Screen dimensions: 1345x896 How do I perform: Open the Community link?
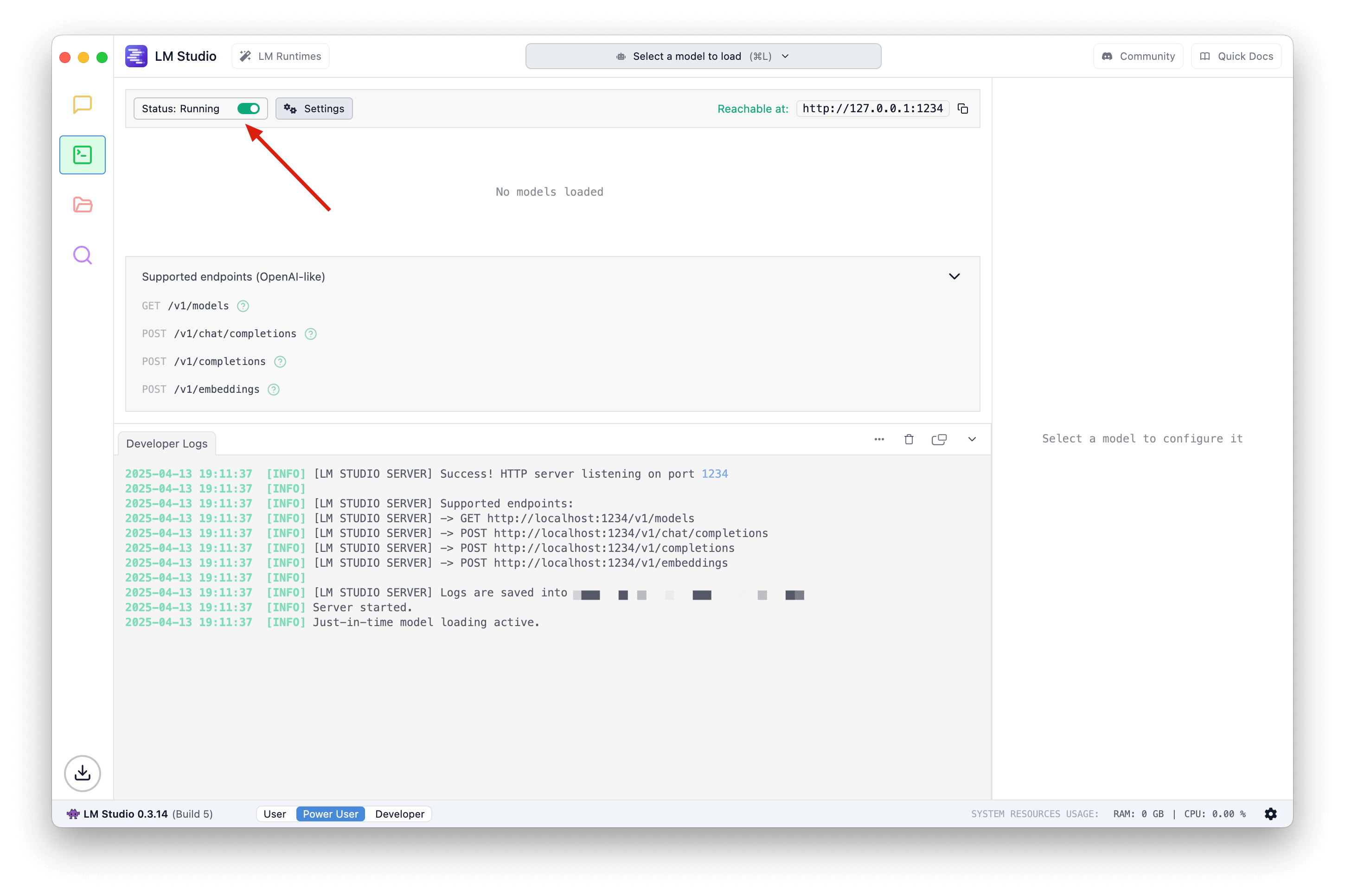point(1138,56)
